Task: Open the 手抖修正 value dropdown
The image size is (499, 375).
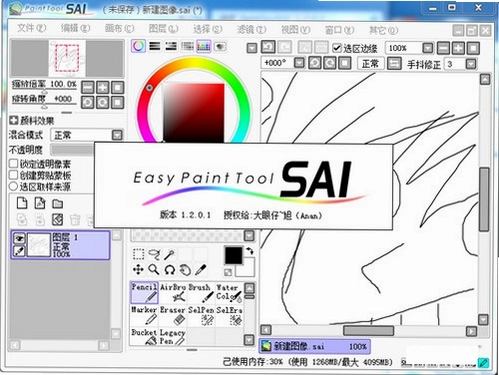Action: (471, 63)
